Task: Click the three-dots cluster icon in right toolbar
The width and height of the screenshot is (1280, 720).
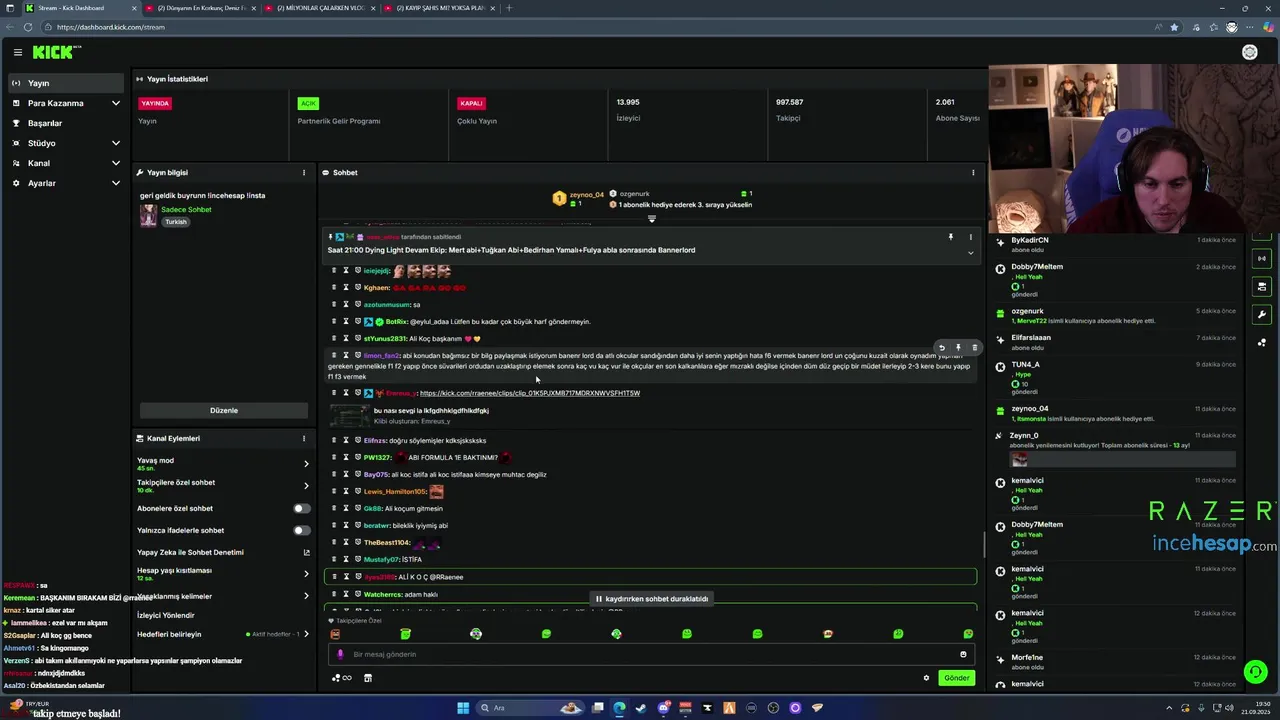Action: click(x=1262, y=342)
